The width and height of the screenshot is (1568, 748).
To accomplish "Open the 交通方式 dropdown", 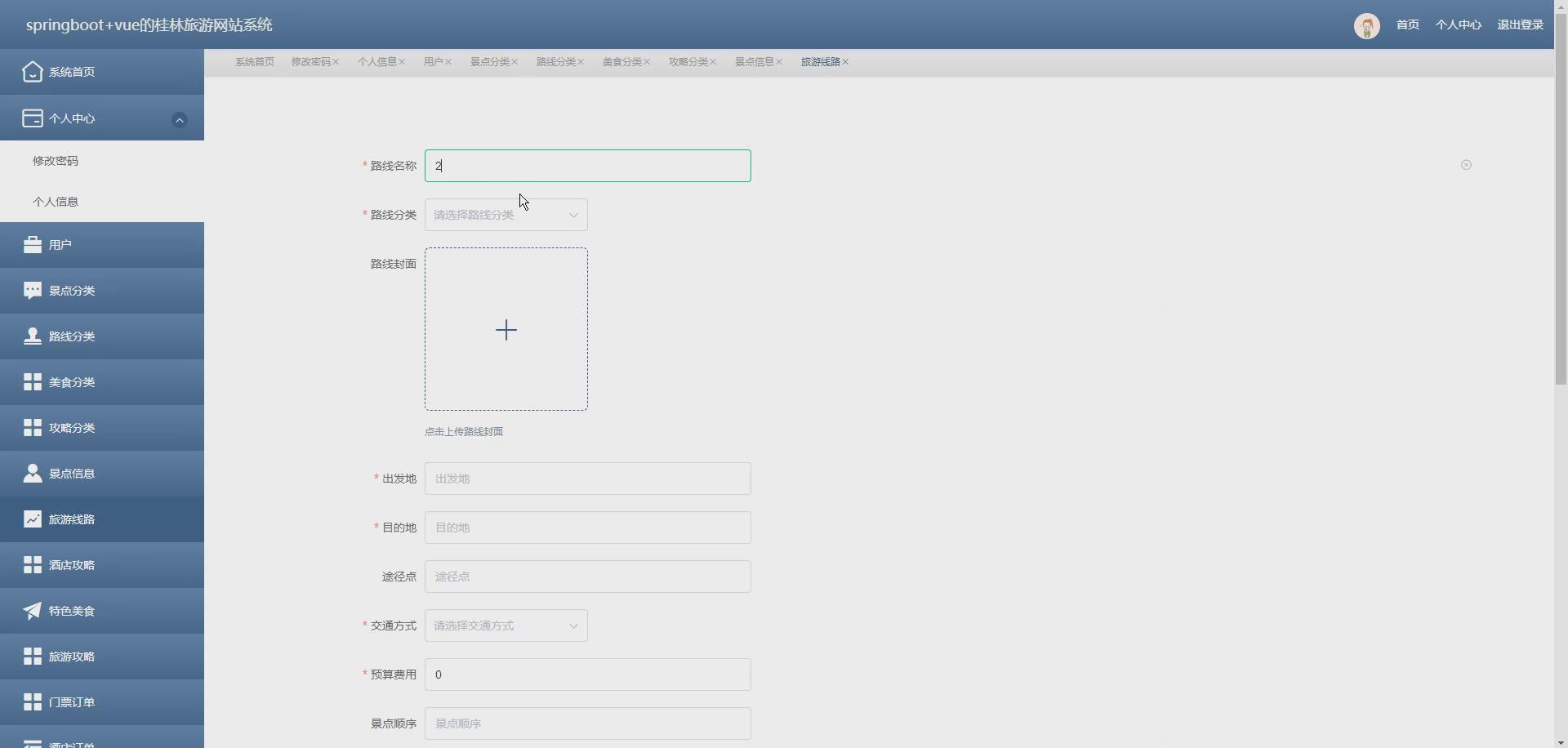I will 506,626.
